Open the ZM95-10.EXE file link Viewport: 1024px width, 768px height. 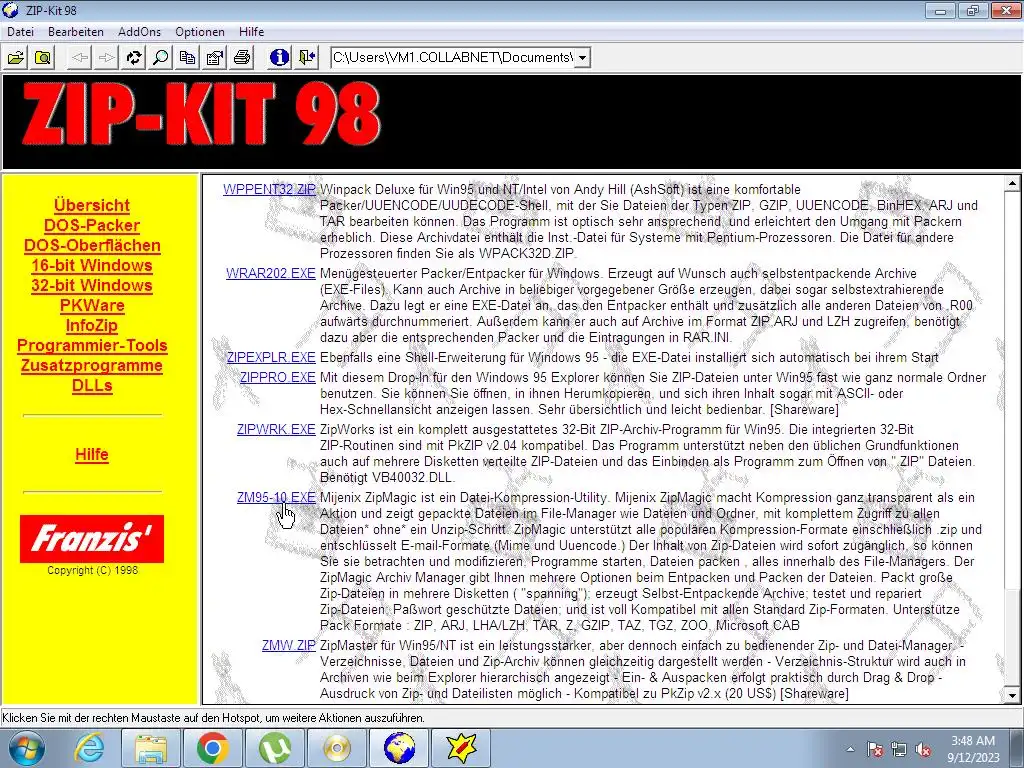click(276, 498)
